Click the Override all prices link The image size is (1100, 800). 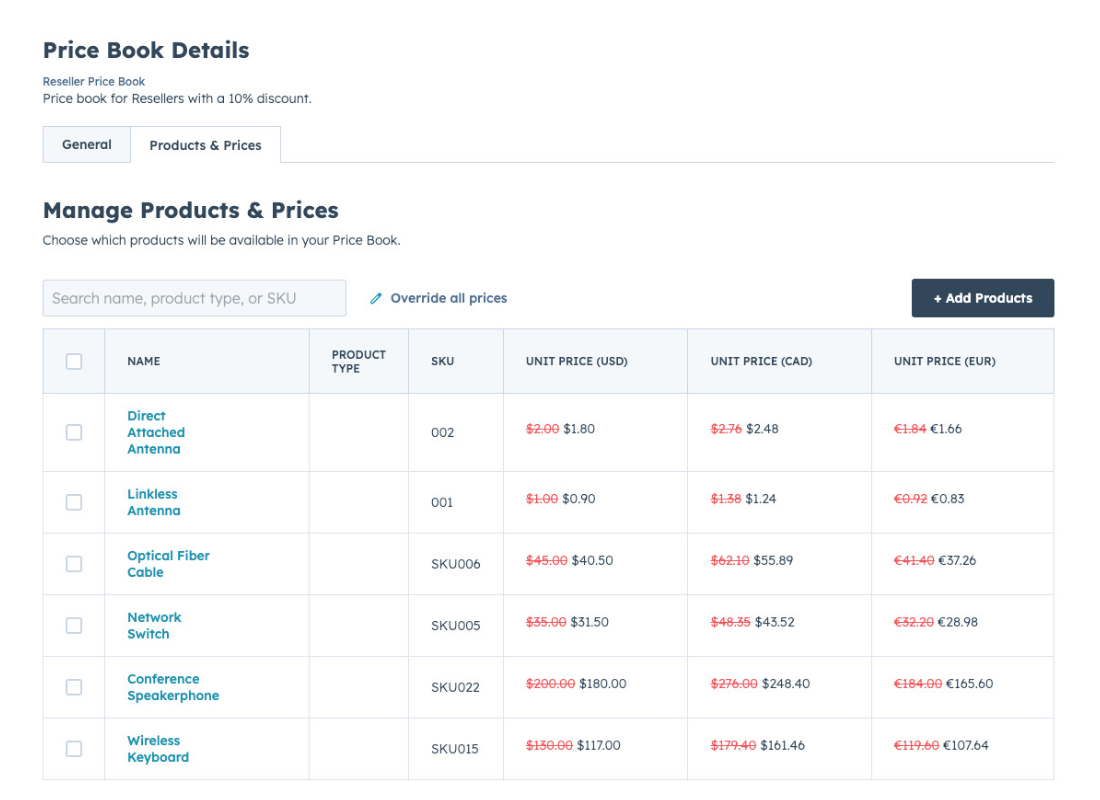click(448, 298)
